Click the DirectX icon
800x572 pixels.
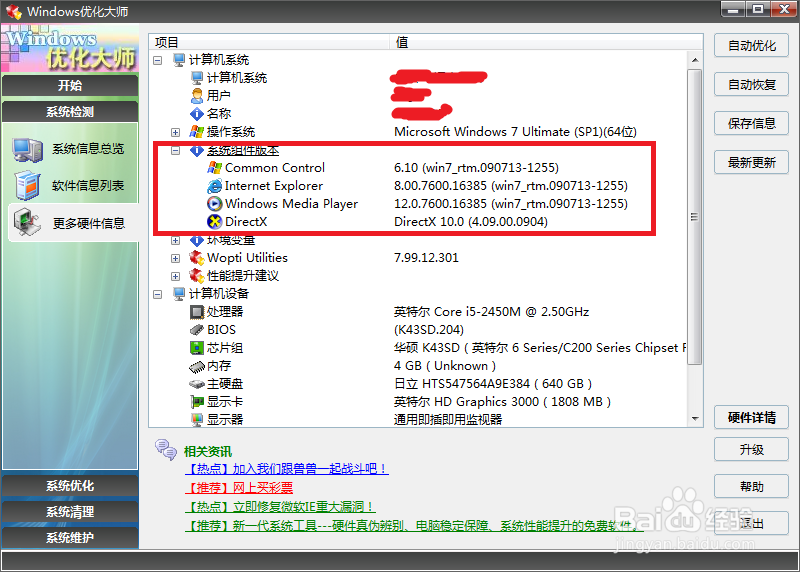[215, 221]
